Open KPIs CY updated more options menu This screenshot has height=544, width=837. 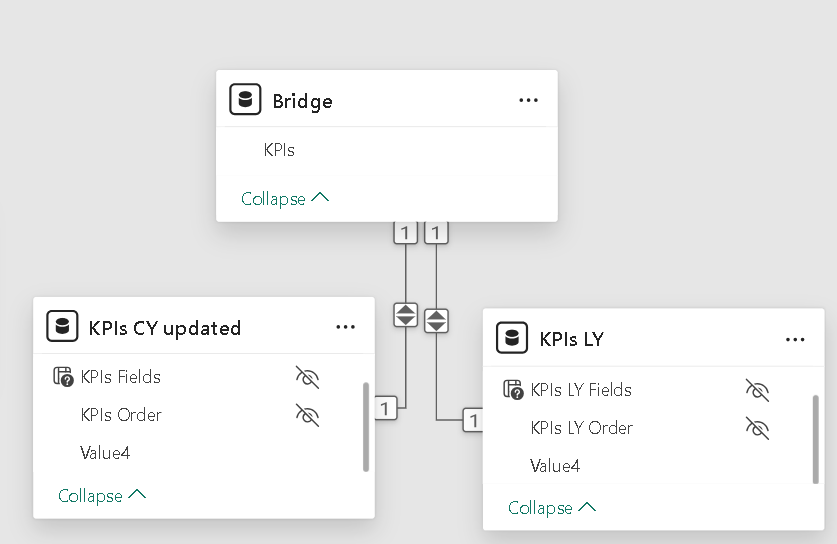(345, 327)
